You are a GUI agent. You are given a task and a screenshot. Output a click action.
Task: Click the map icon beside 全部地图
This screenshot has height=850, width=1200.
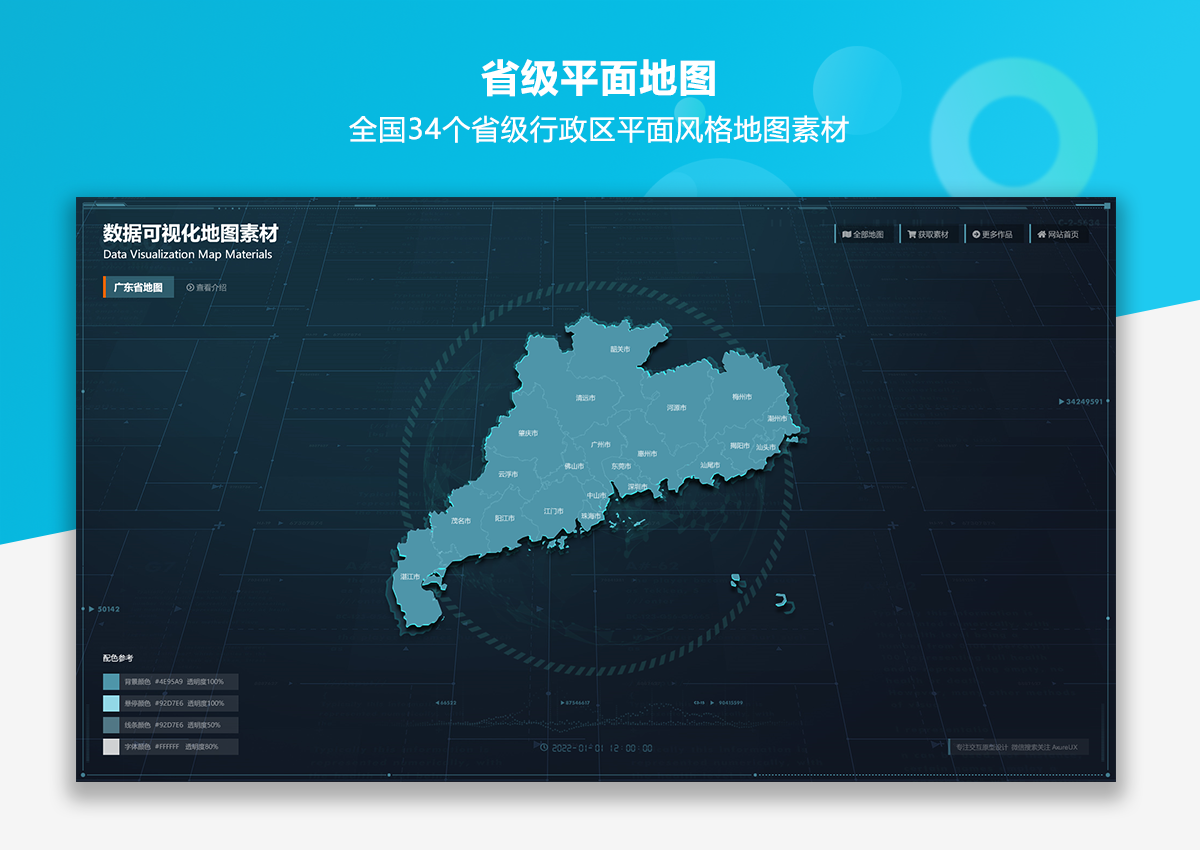[x=847, y=235]
